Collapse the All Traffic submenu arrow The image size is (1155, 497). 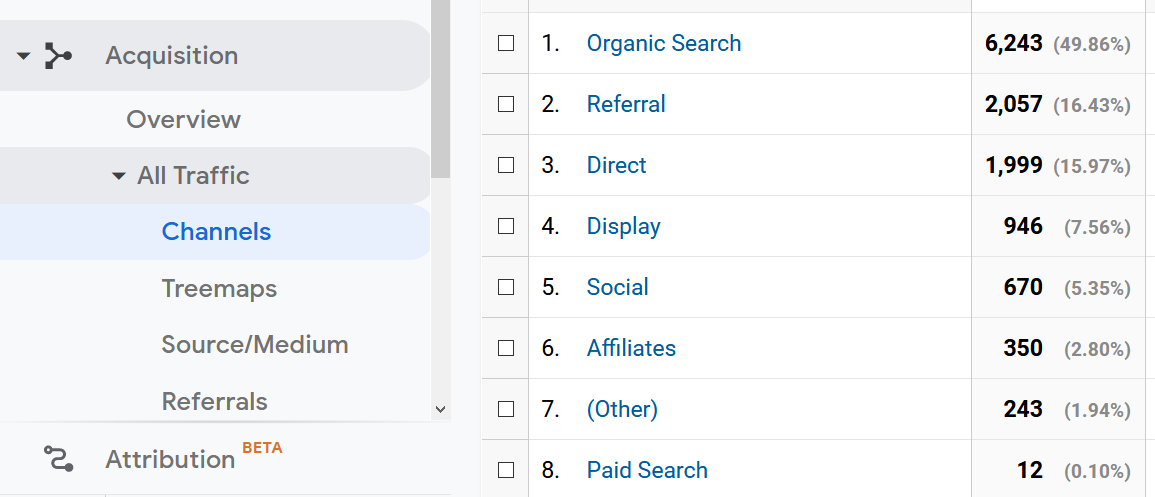click(119, 176)
